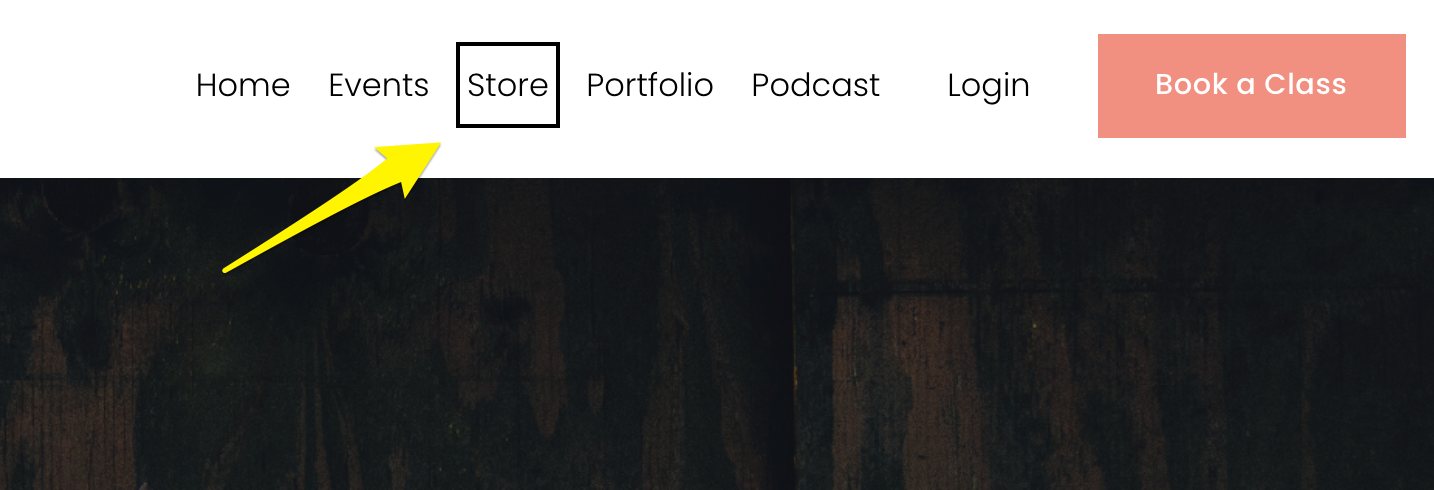1434x490 pixels.
Task: Click the dark wood hero background image
Action: [717, 334]
